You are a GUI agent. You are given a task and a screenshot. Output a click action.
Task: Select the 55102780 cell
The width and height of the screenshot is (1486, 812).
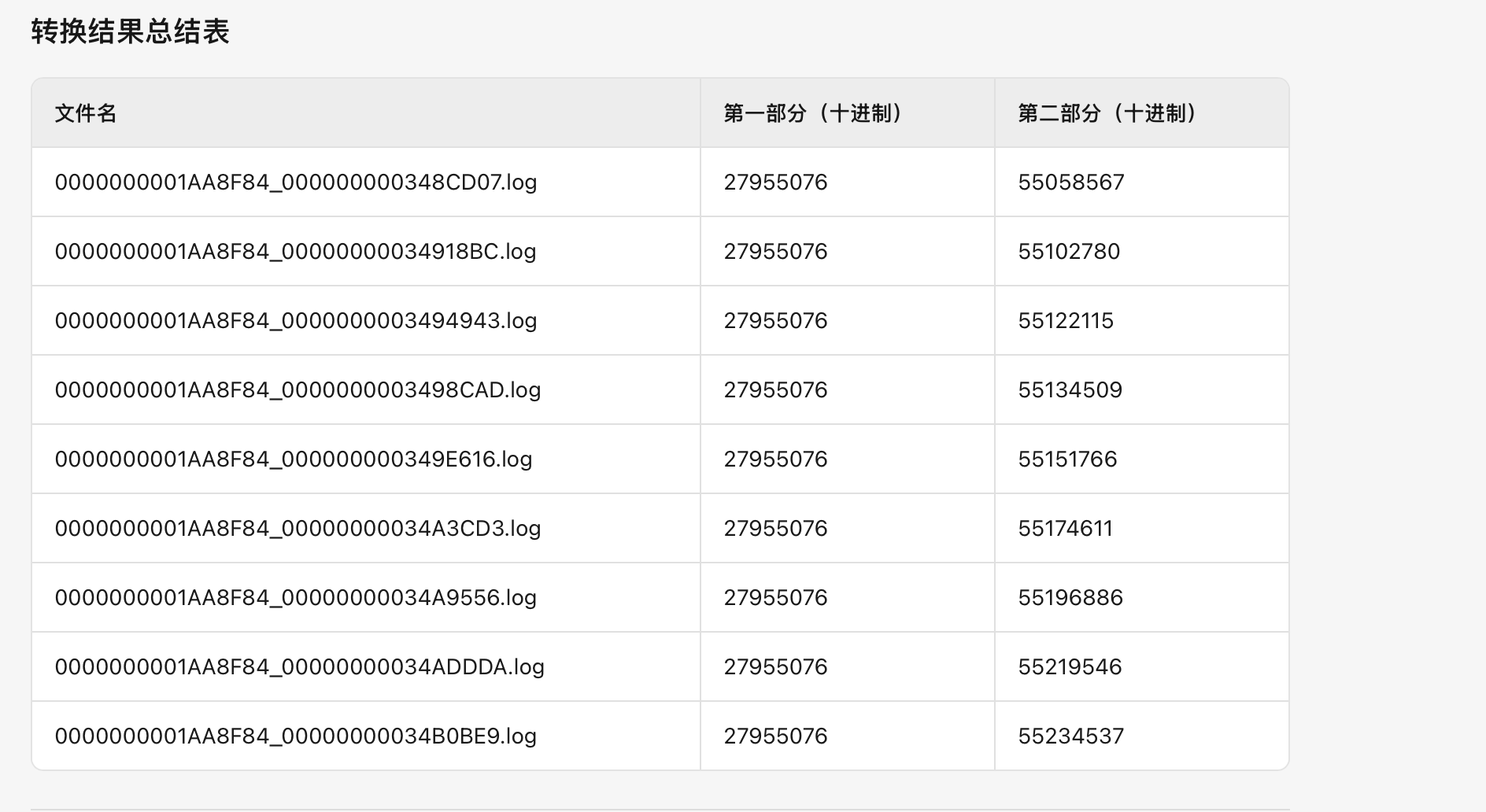[x=1069, y=252]
